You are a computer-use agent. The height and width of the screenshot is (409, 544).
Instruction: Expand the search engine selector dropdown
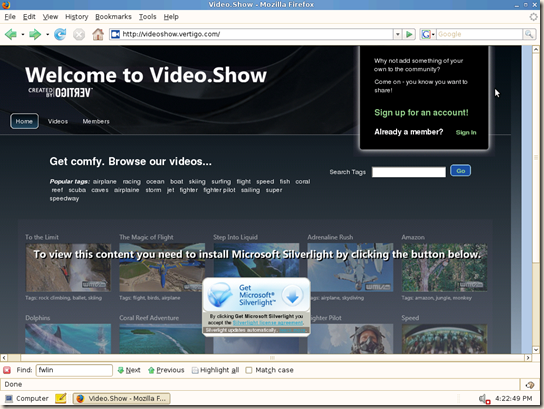(428, 34)
